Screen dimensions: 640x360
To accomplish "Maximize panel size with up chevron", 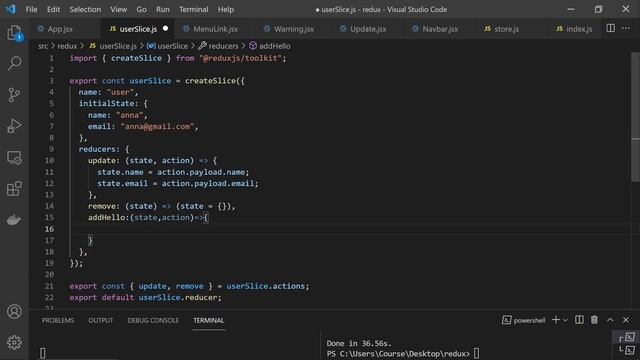I will [x=610, y=320].
